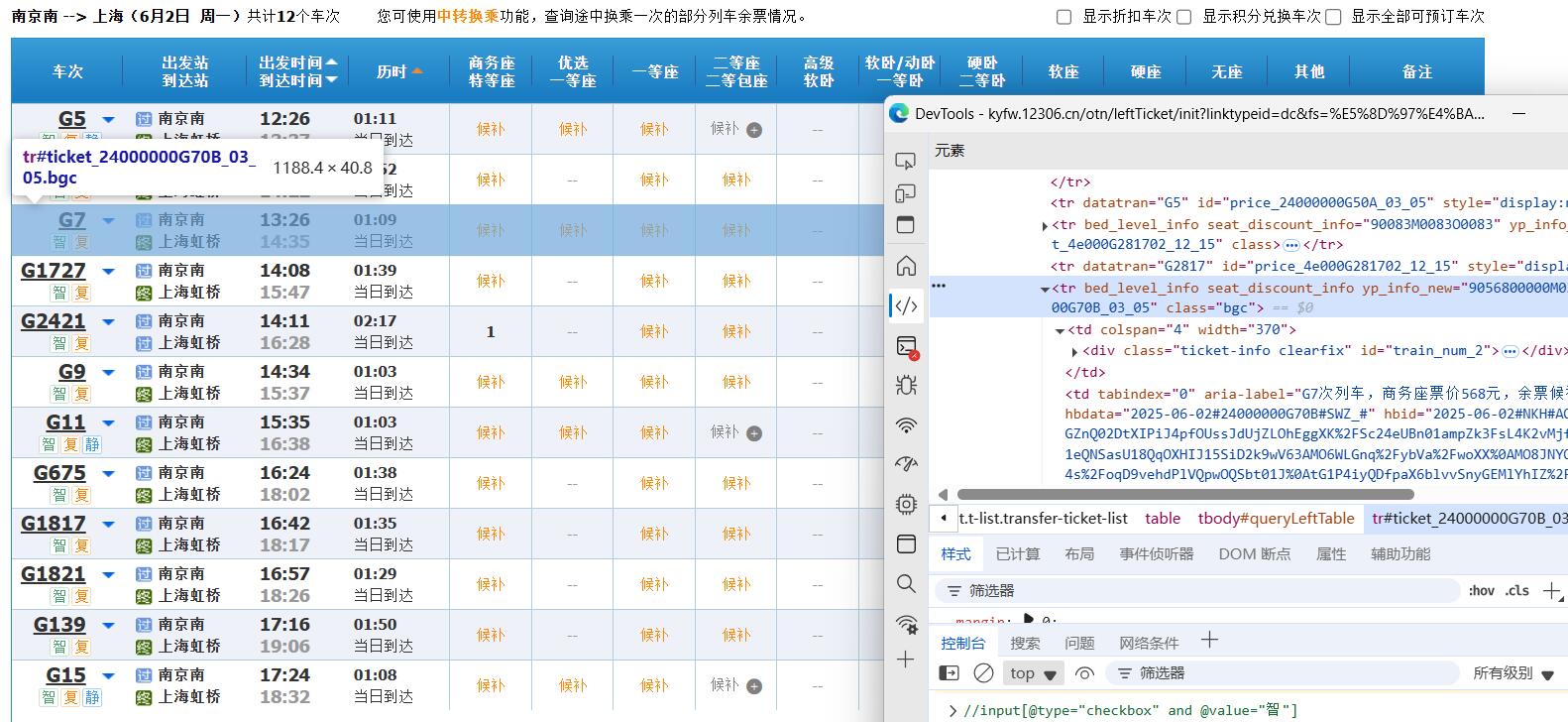Enable 显示积分兑换车次 checkbox

coord(1183,17)
